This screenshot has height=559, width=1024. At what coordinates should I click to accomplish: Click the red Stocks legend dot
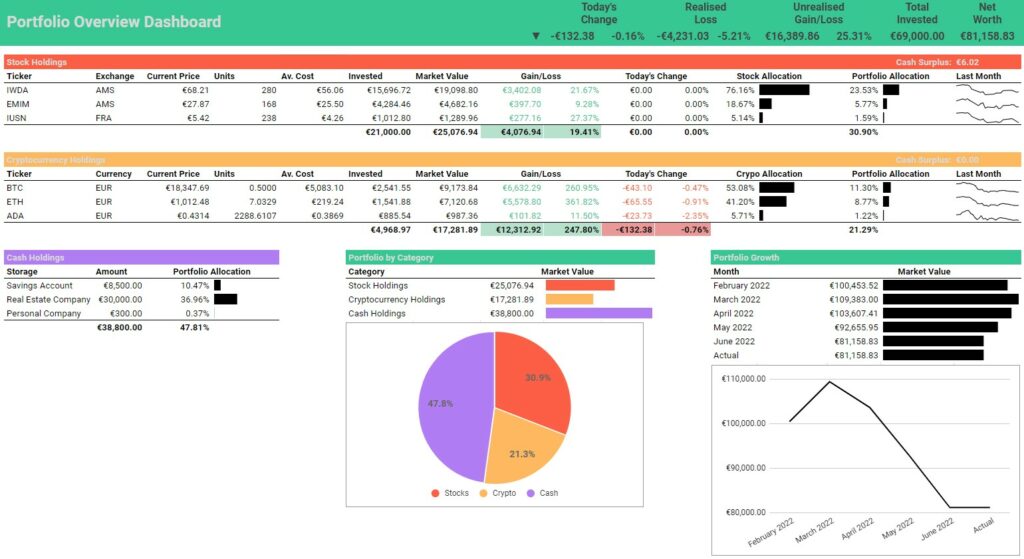click(x=435, y=493)
